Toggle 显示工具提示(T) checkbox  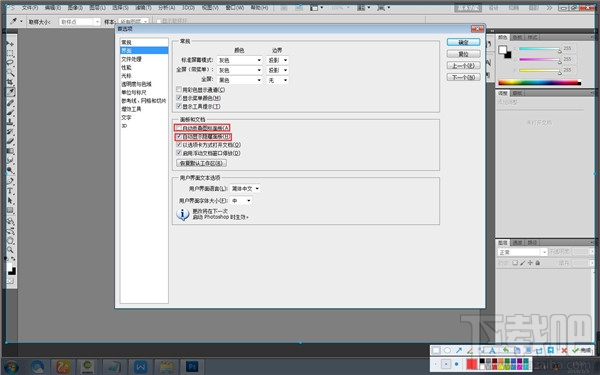click(x=179, y=106)
